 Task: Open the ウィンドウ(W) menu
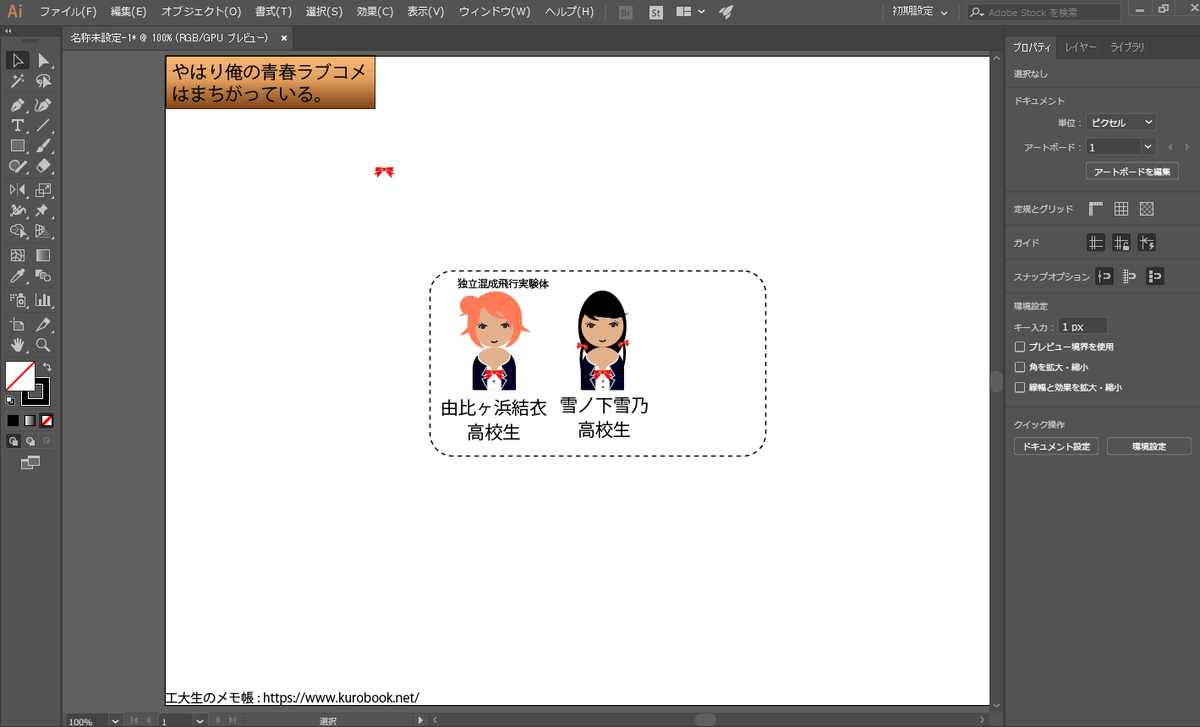(494, 12)
